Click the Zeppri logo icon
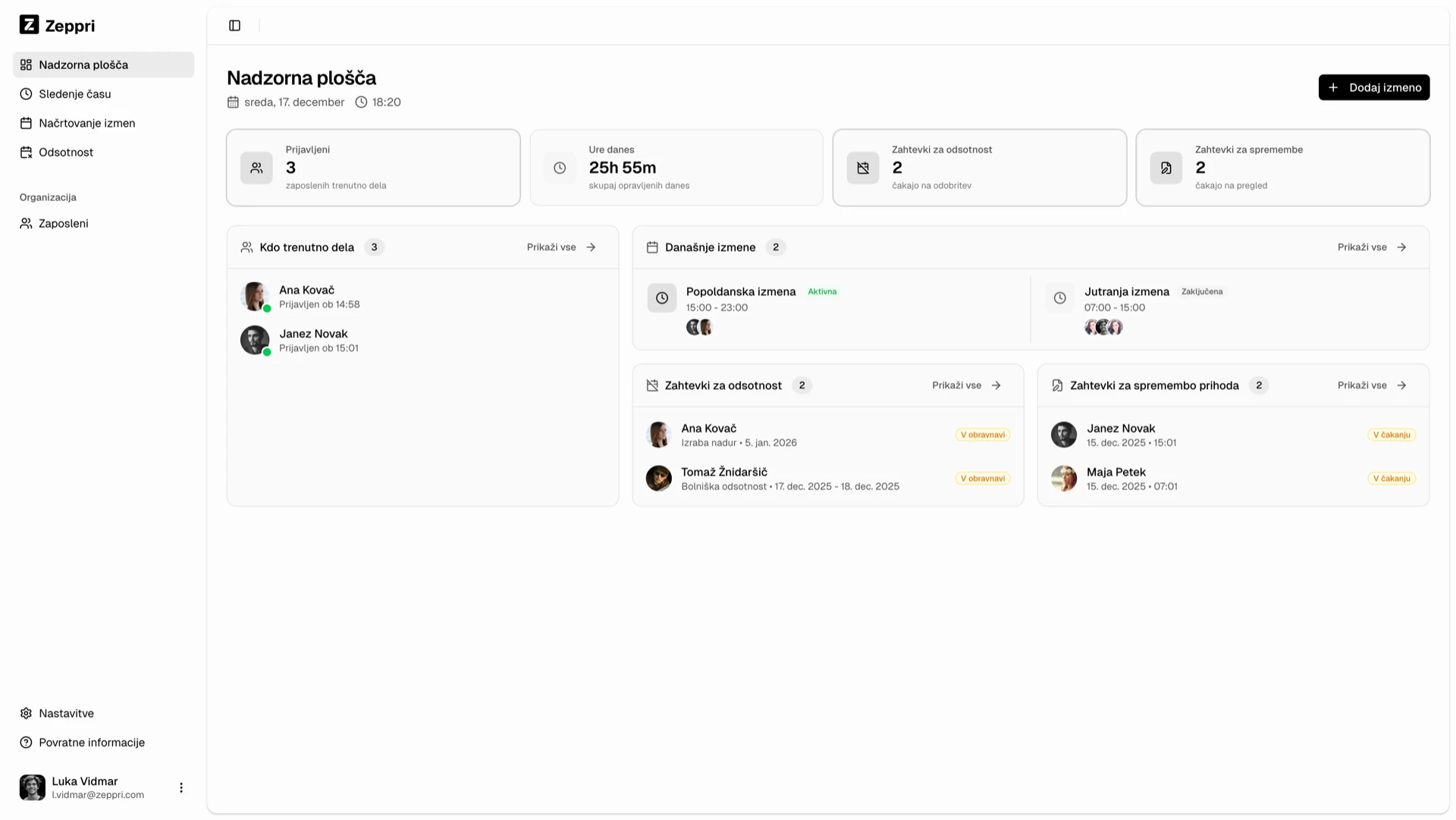The height and width of the screenshot is (820, 1456). [x=29, y=25]
